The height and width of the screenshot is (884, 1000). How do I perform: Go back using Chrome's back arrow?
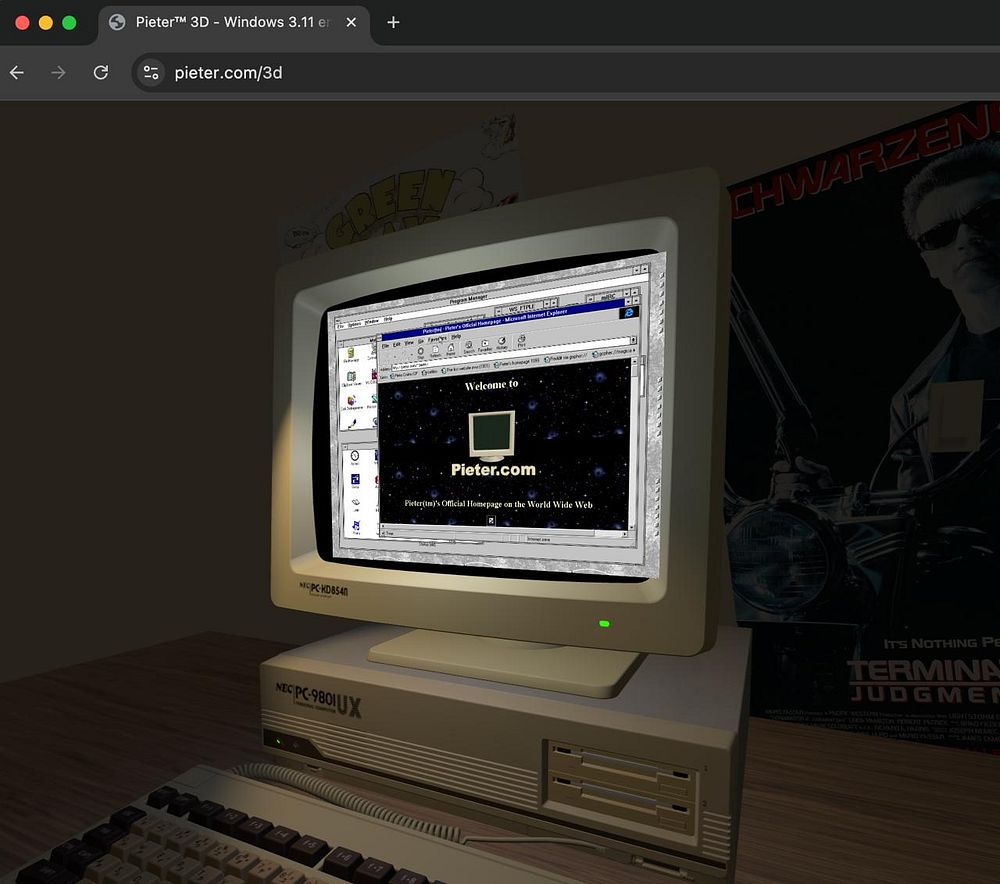click(x=17, y=73)
